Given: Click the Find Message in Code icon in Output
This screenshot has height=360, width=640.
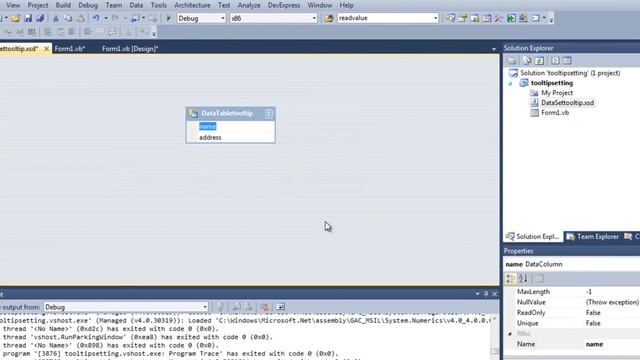Looking at the screenshot, I should (x=220, y=307).
